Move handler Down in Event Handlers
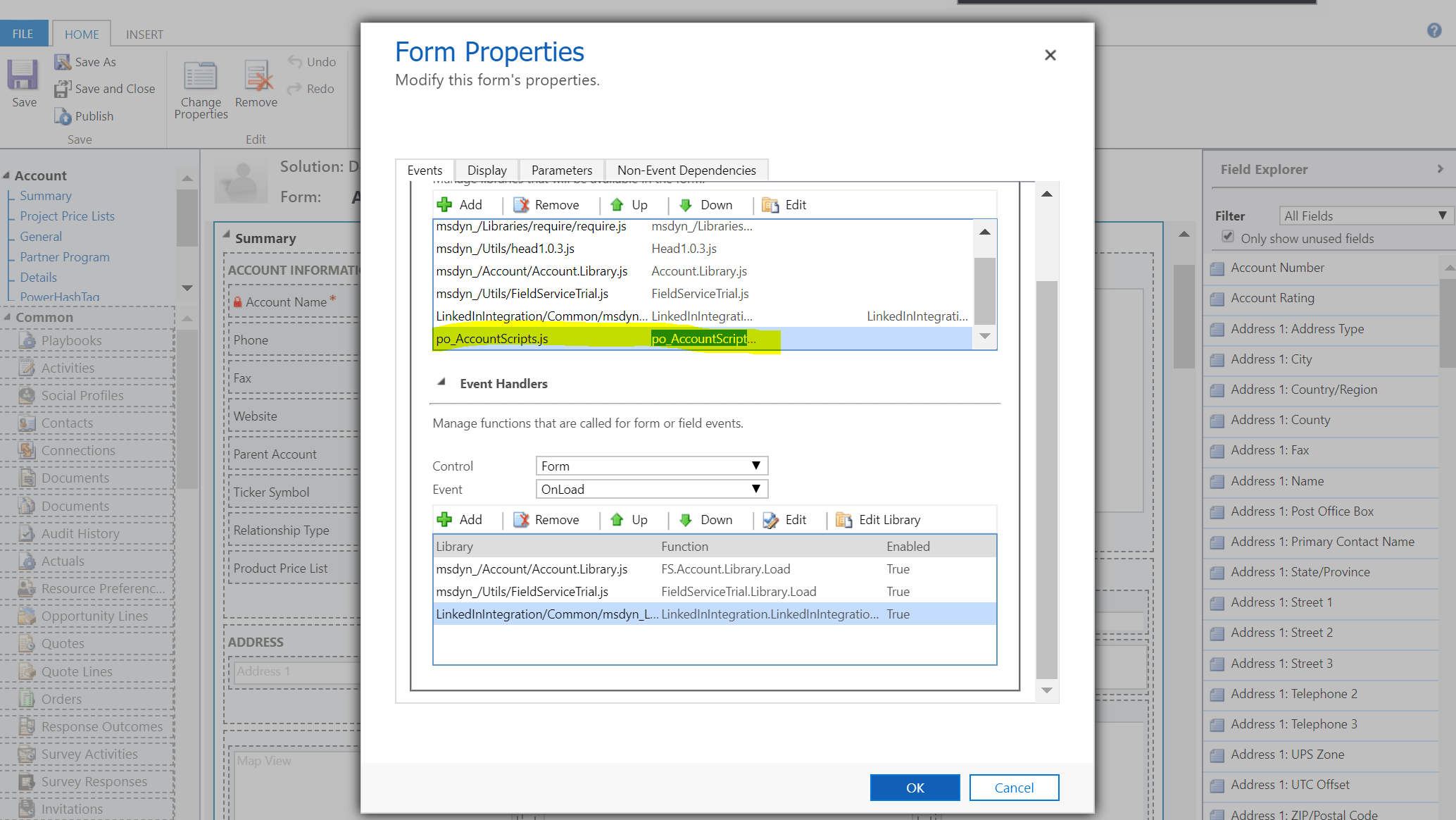1456x820 pixels. (x=686, y=520)
